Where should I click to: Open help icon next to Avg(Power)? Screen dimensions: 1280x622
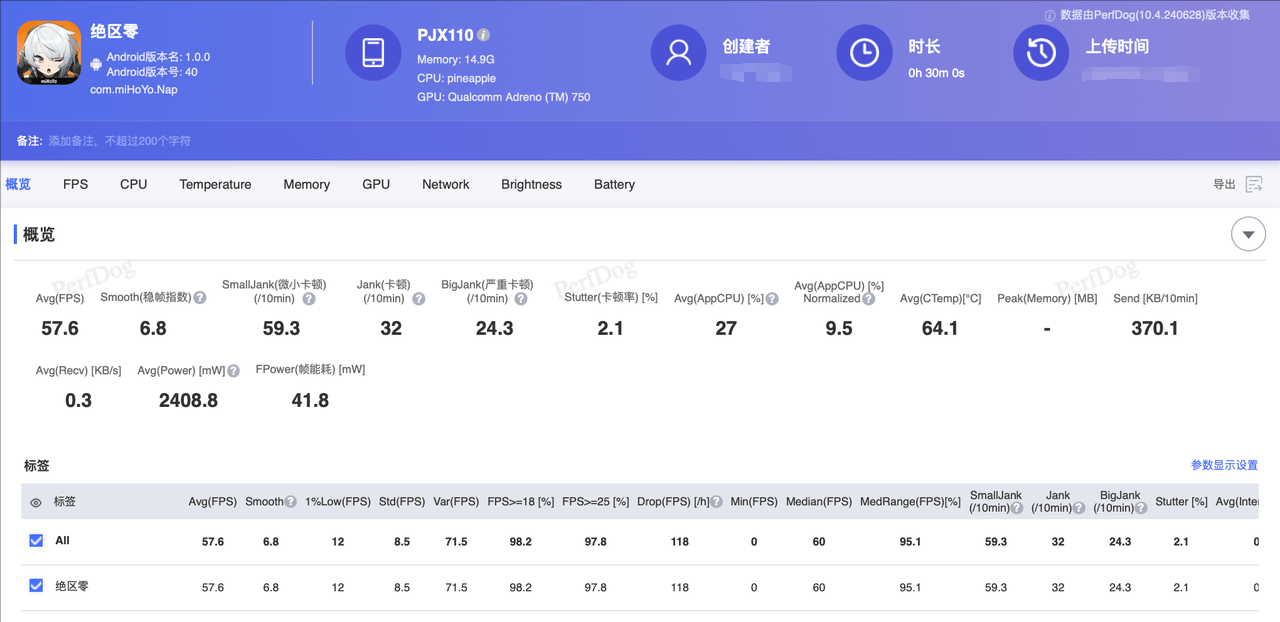click(233, 370)
